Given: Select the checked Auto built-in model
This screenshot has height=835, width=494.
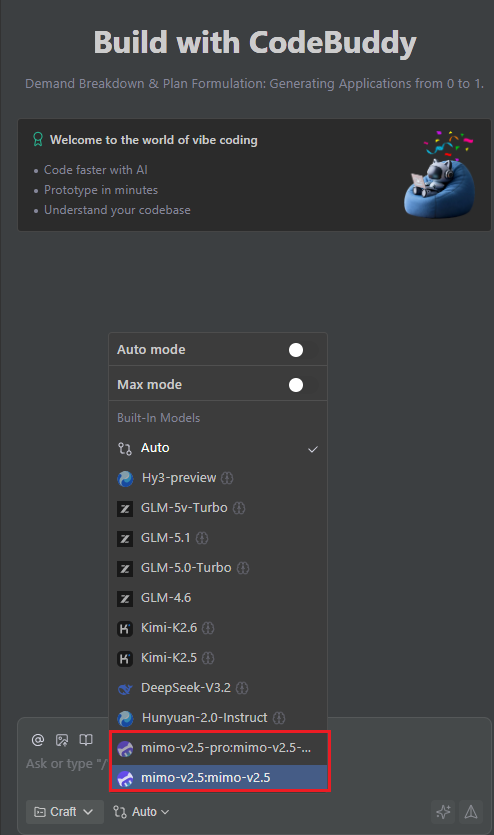Looking at the screenshot, I should pos(218,448).
